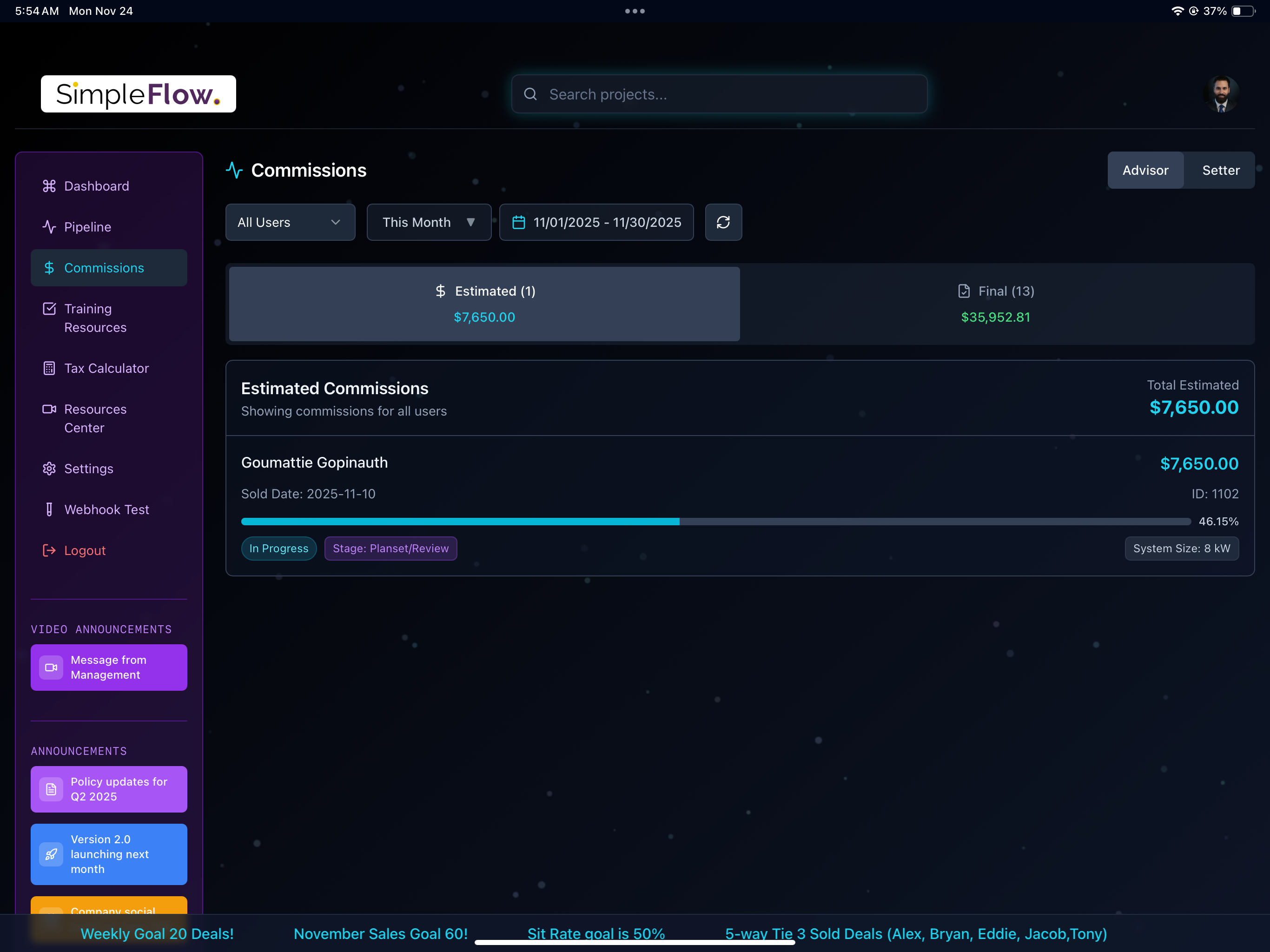Click the Webhook Test tube icon
Screen dimensions: 1270x952
coord(49,509)
